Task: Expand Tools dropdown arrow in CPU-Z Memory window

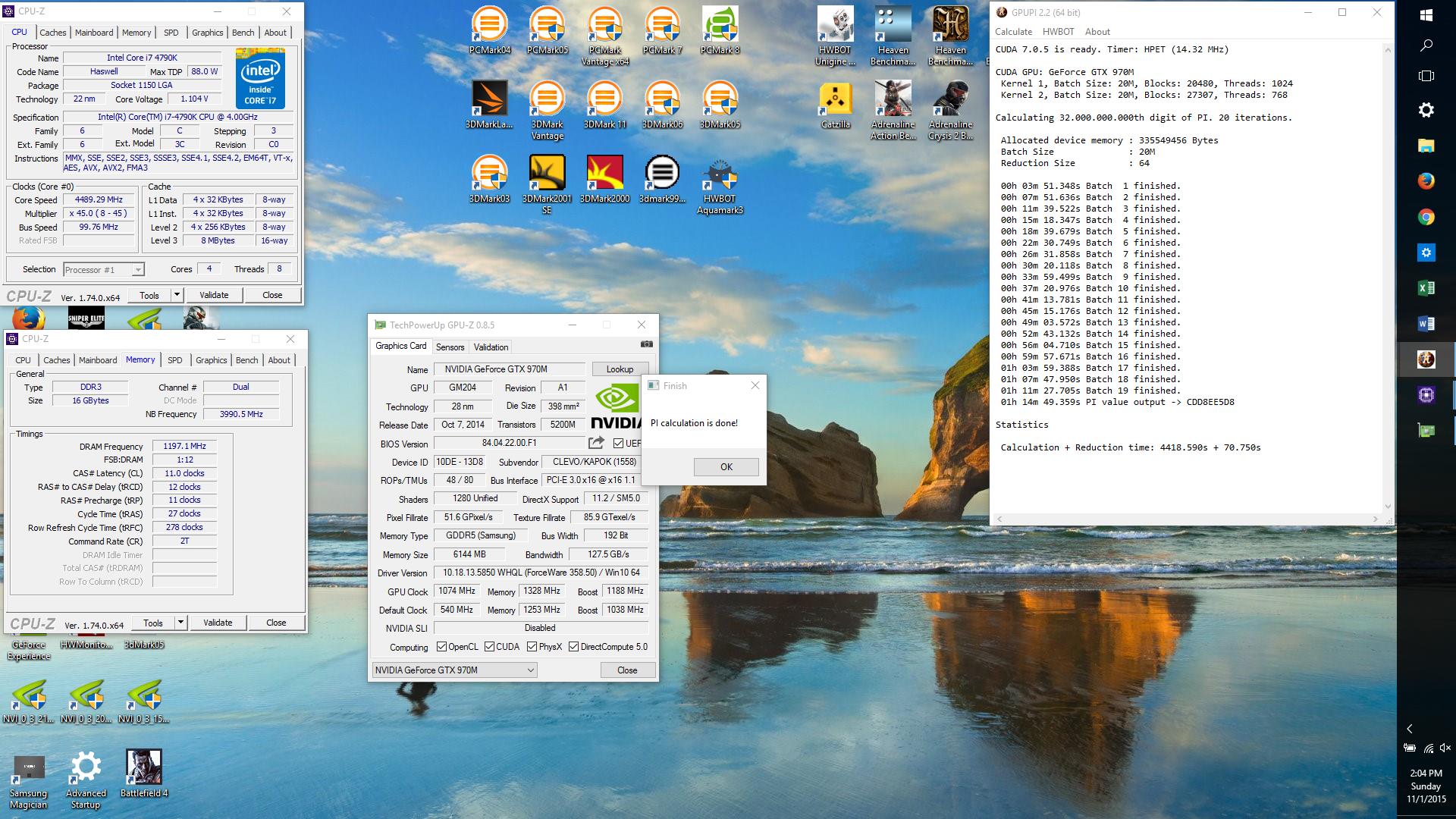Action: [180, 623]
